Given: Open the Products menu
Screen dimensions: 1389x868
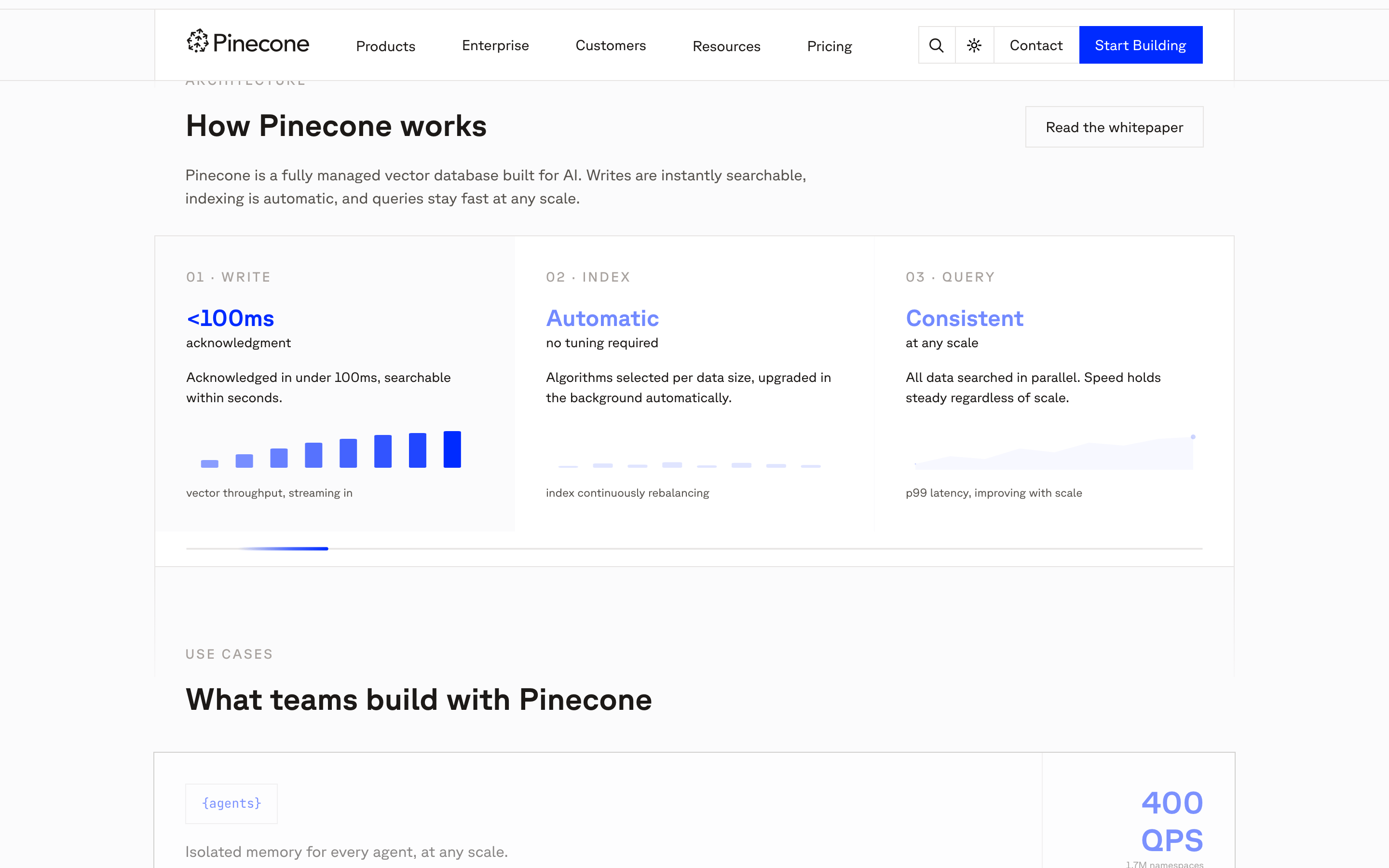Looking at the screenshot, I should pyautogui.click(x=385, y=46).
